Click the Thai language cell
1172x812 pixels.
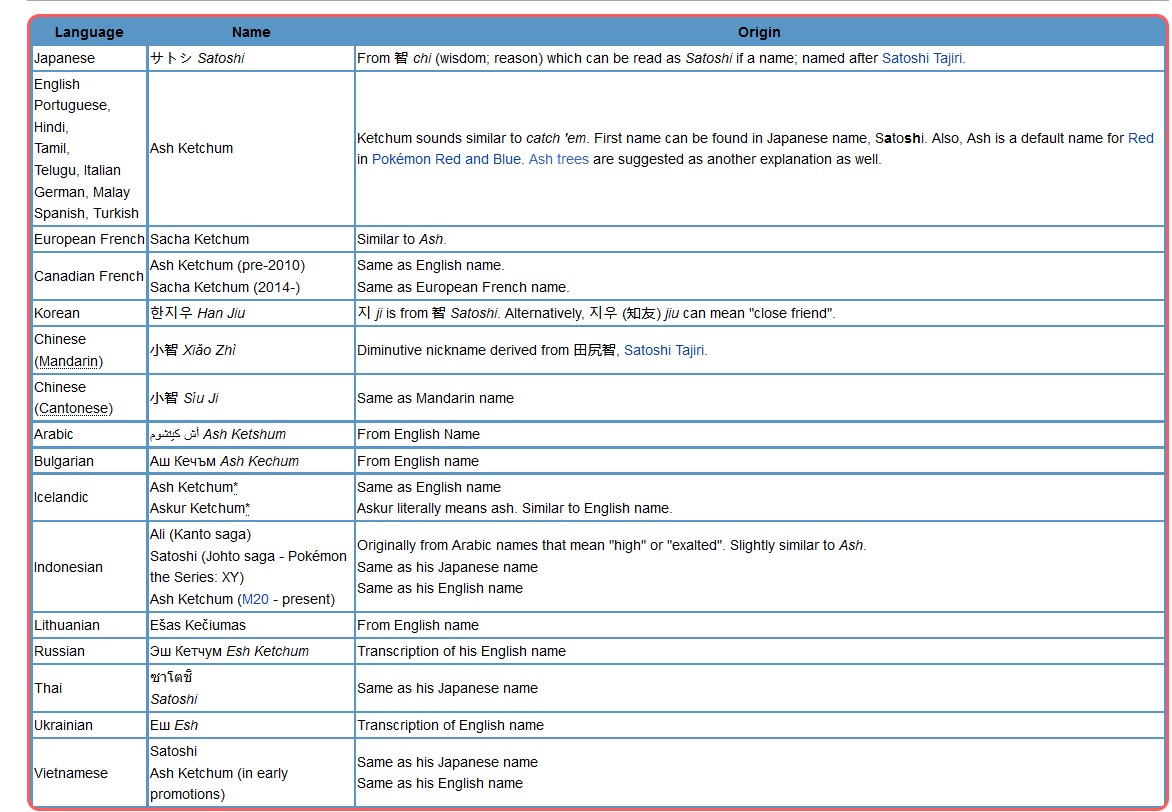pyautogui.click(x=89, y=688)
